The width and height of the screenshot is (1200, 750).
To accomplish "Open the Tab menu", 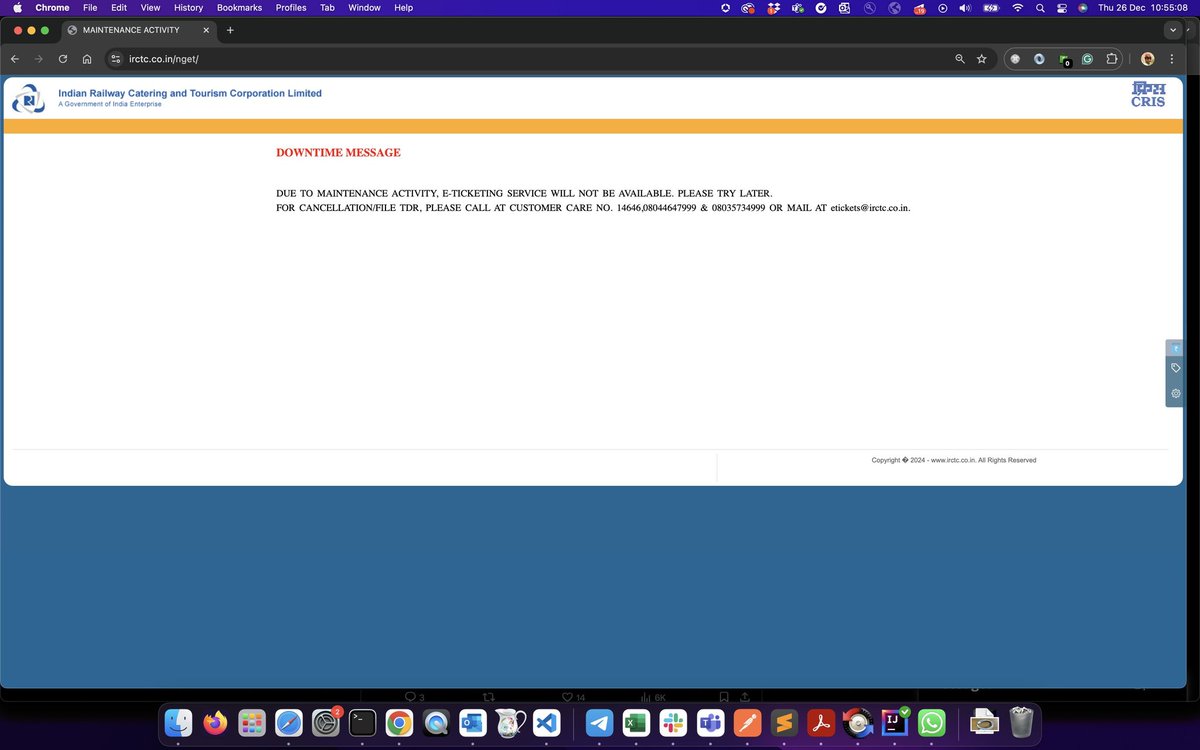I will [x=327, y=7].
